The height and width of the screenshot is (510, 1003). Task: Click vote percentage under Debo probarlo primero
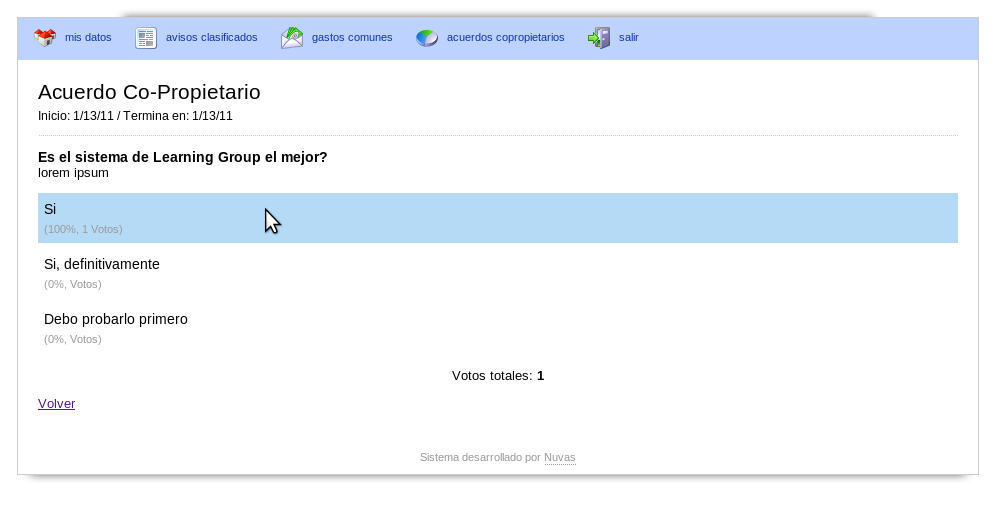click(72, 339)
